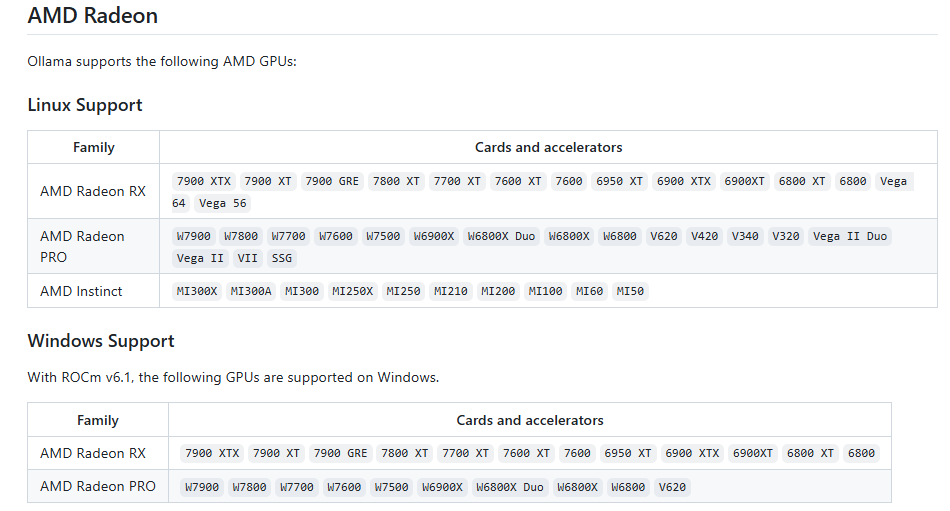Select the MI50 label

(629, 291)
